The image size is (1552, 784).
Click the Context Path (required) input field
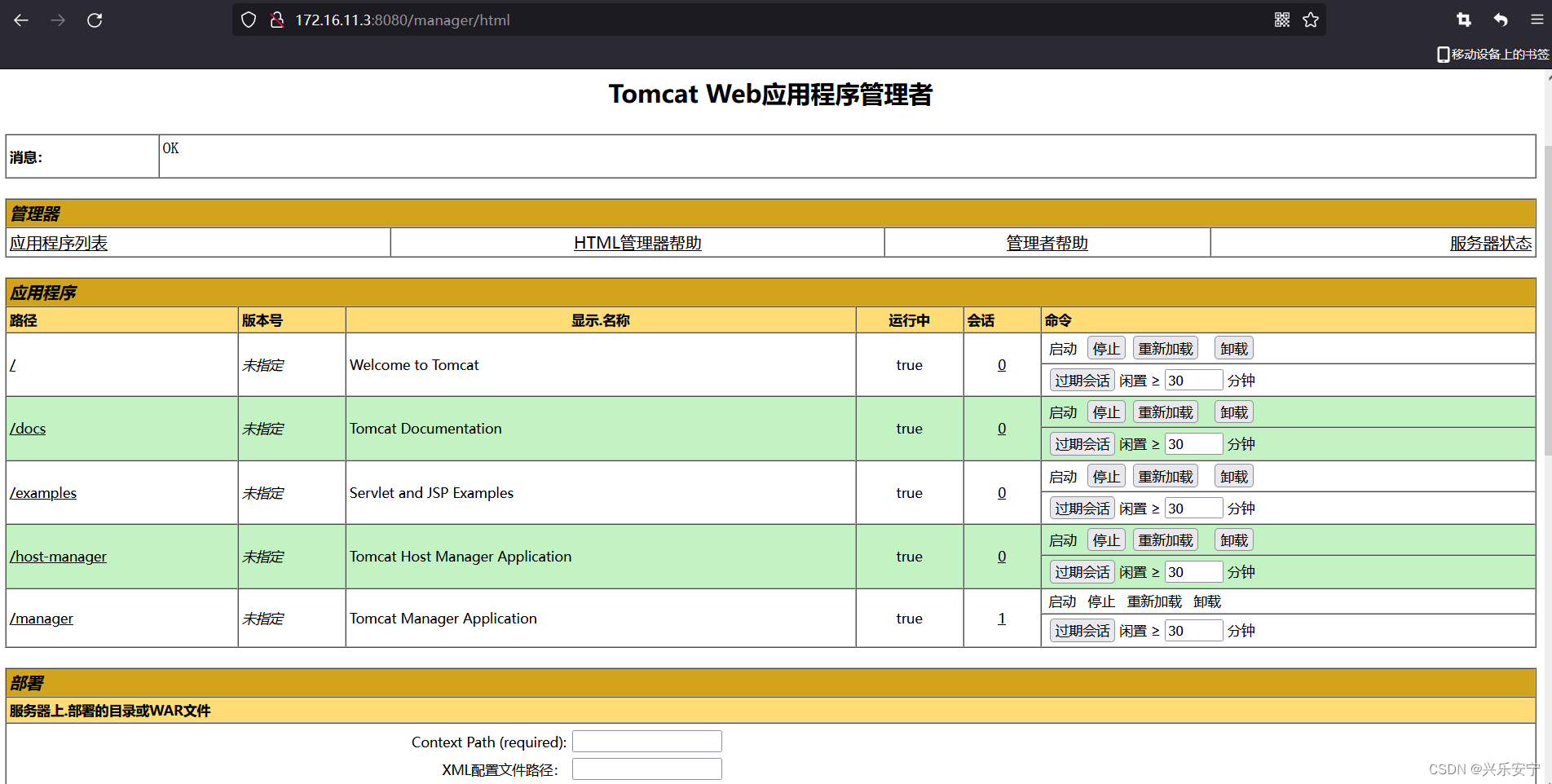[x=647, y=742]
